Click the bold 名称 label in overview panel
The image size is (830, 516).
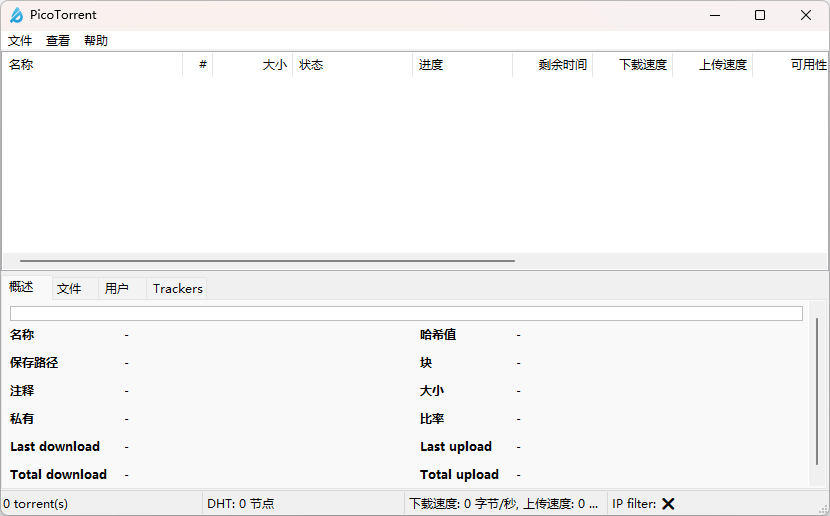click(x=22, y=334)
